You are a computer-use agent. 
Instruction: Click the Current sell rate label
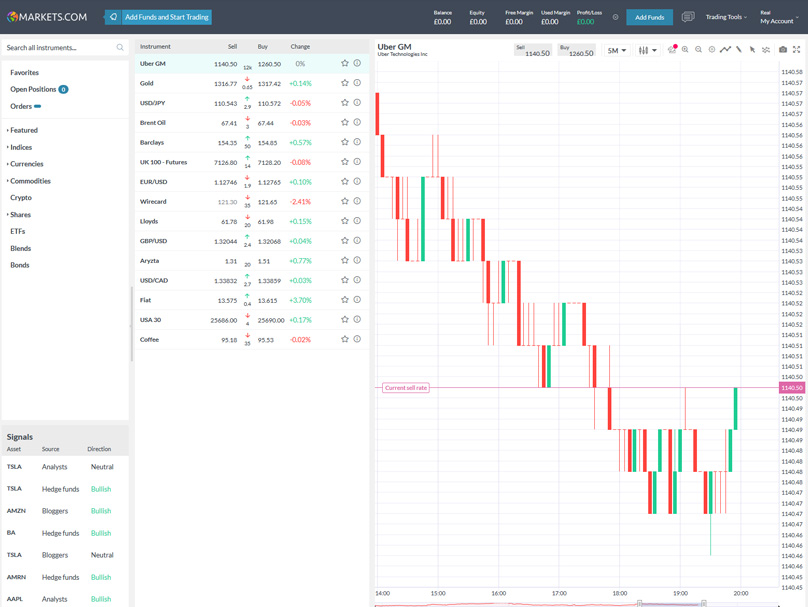click(406, 387)
